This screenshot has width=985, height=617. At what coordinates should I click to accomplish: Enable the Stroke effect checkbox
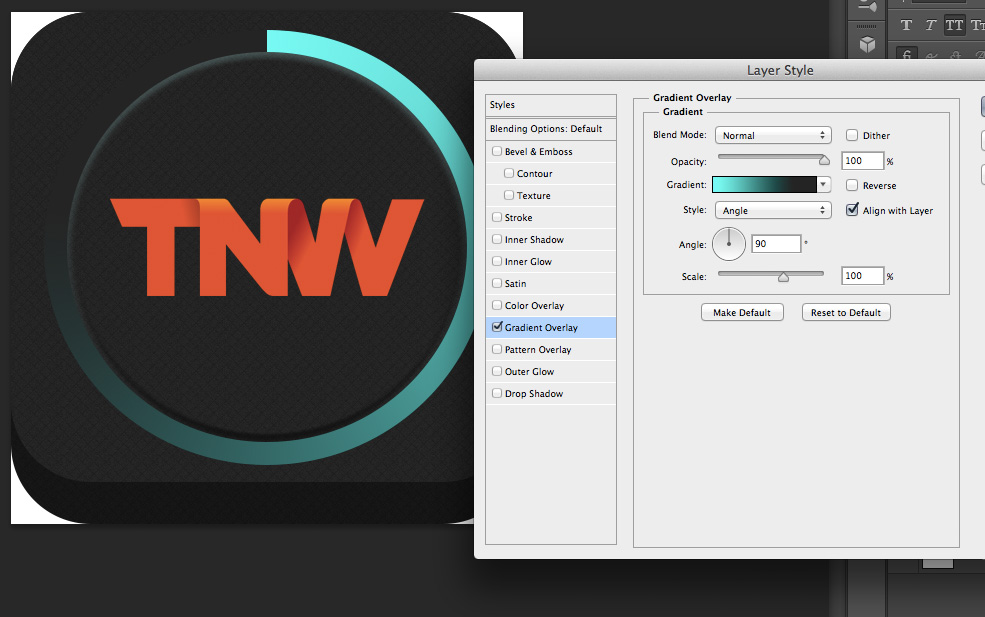(x=497, y=217)
